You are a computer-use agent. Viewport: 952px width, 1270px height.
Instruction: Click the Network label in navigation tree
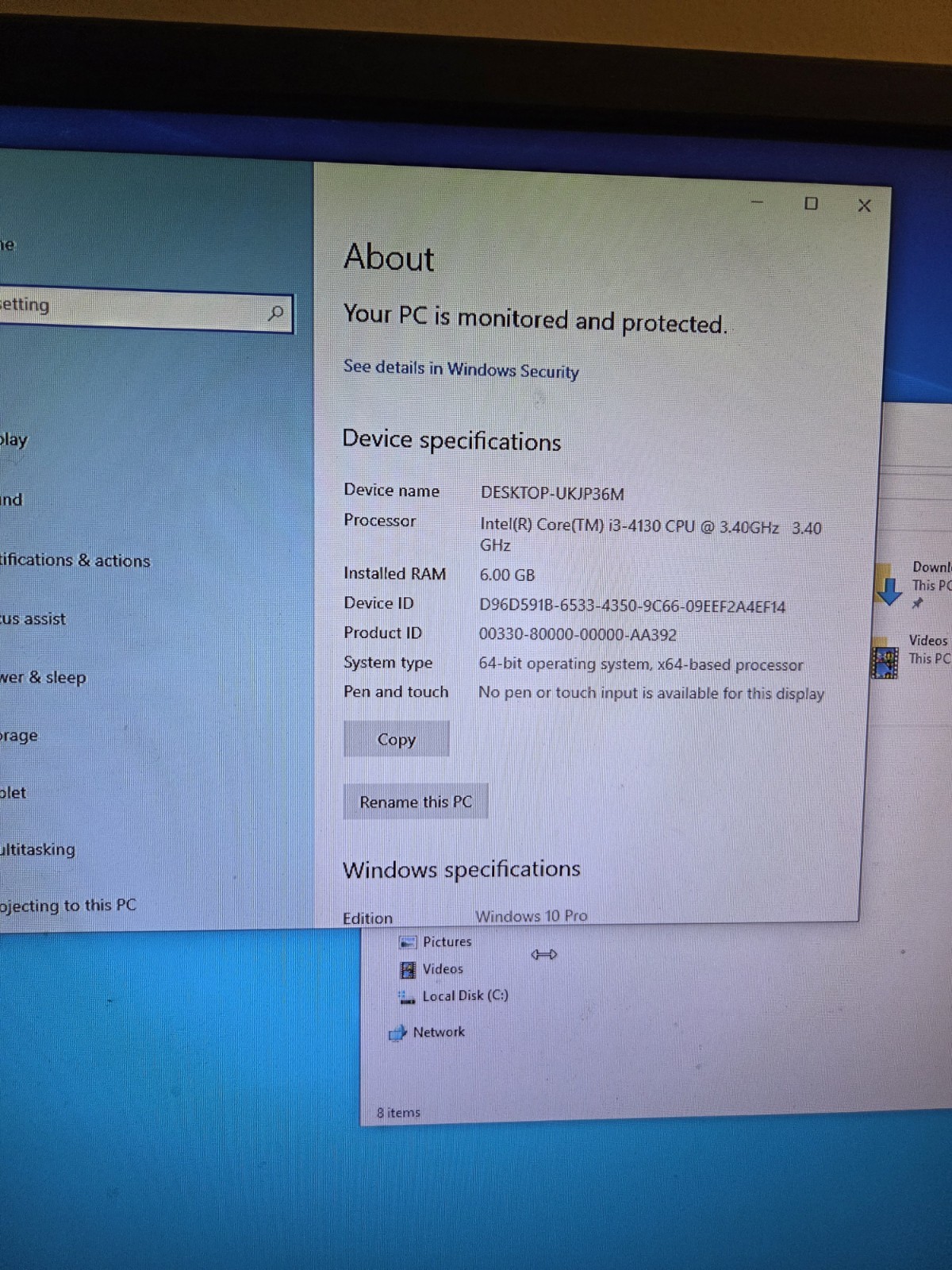point(439,1032)
